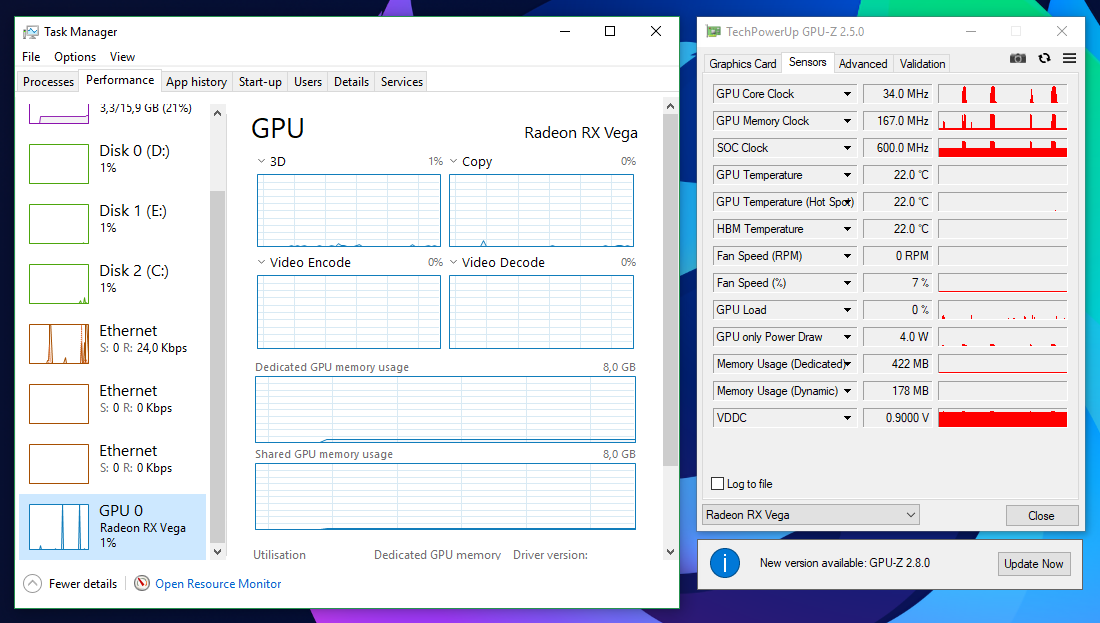Enable the Log to file checkbox
The height and width of the screenshot is (623, 1100).
tap(717, 483)
